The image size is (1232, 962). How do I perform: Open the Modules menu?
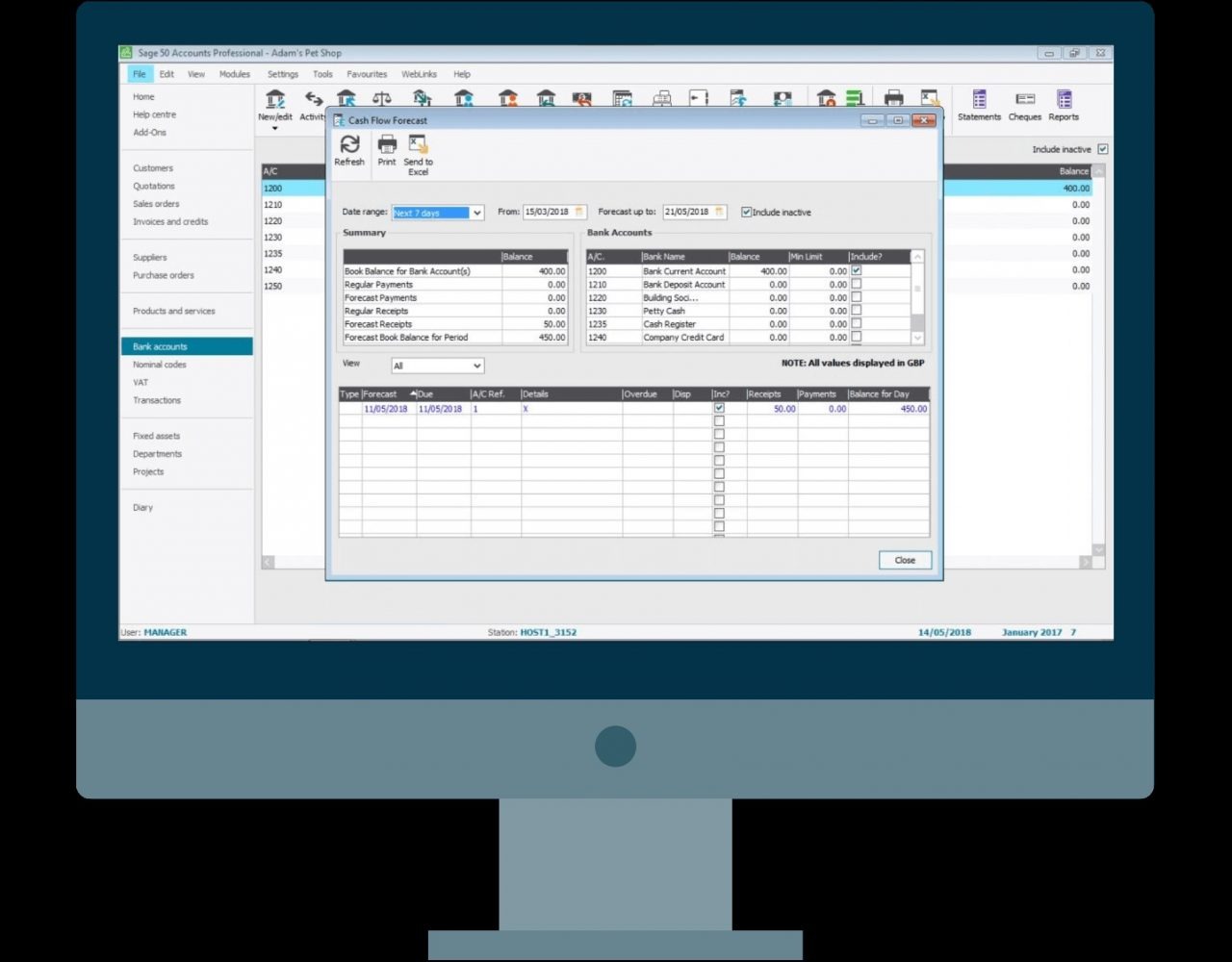pos(235,74)
